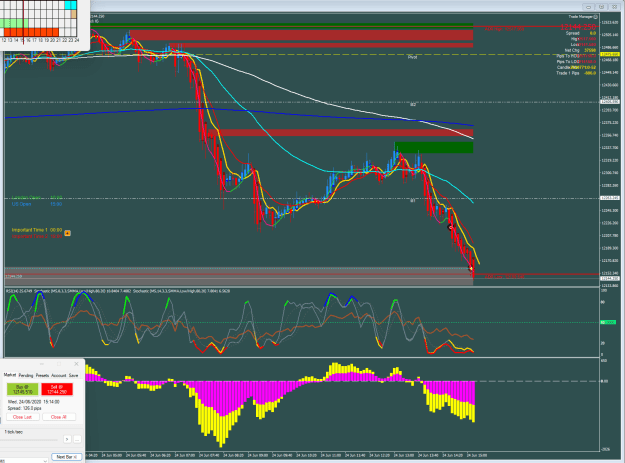
Task: Click the Close Last button
Action: tap(22, 417)
